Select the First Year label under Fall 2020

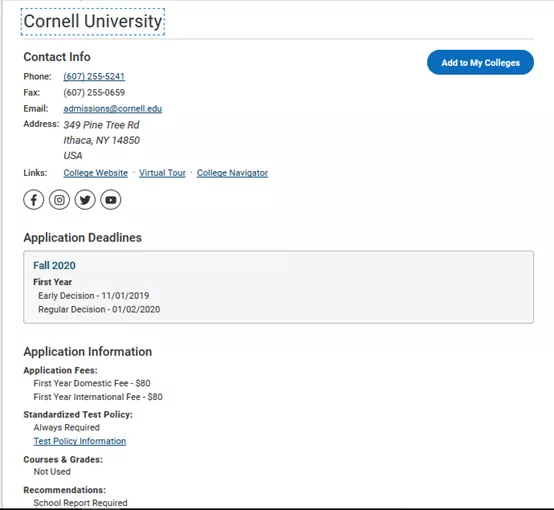click(53, 282)
